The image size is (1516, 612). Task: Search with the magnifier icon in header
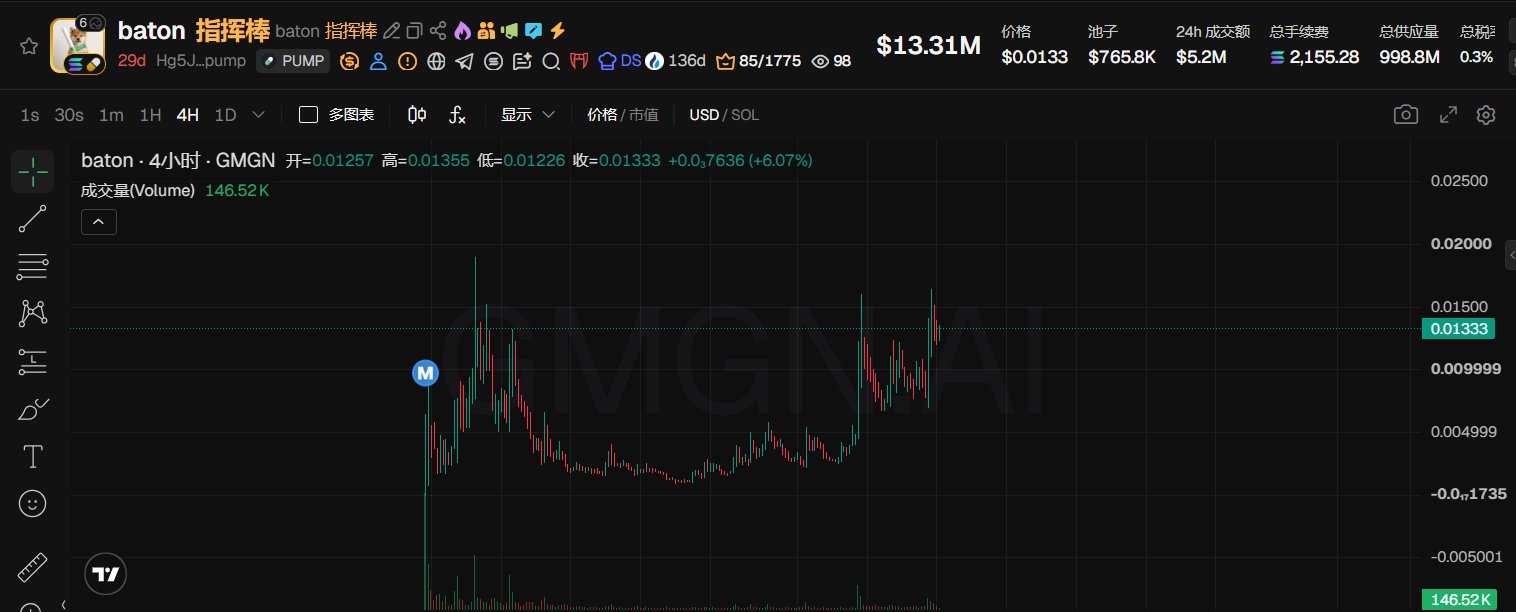point(550,61)
